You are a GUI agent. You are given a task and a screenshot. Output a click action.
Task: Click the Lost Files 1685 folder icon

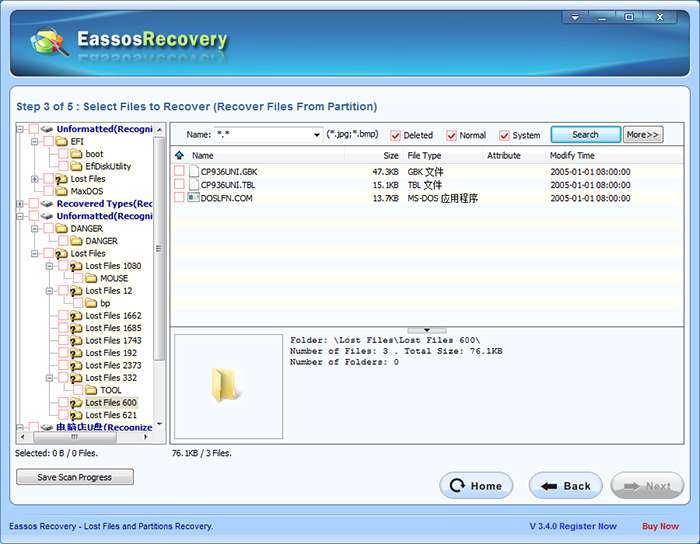(x=76, y=328)
